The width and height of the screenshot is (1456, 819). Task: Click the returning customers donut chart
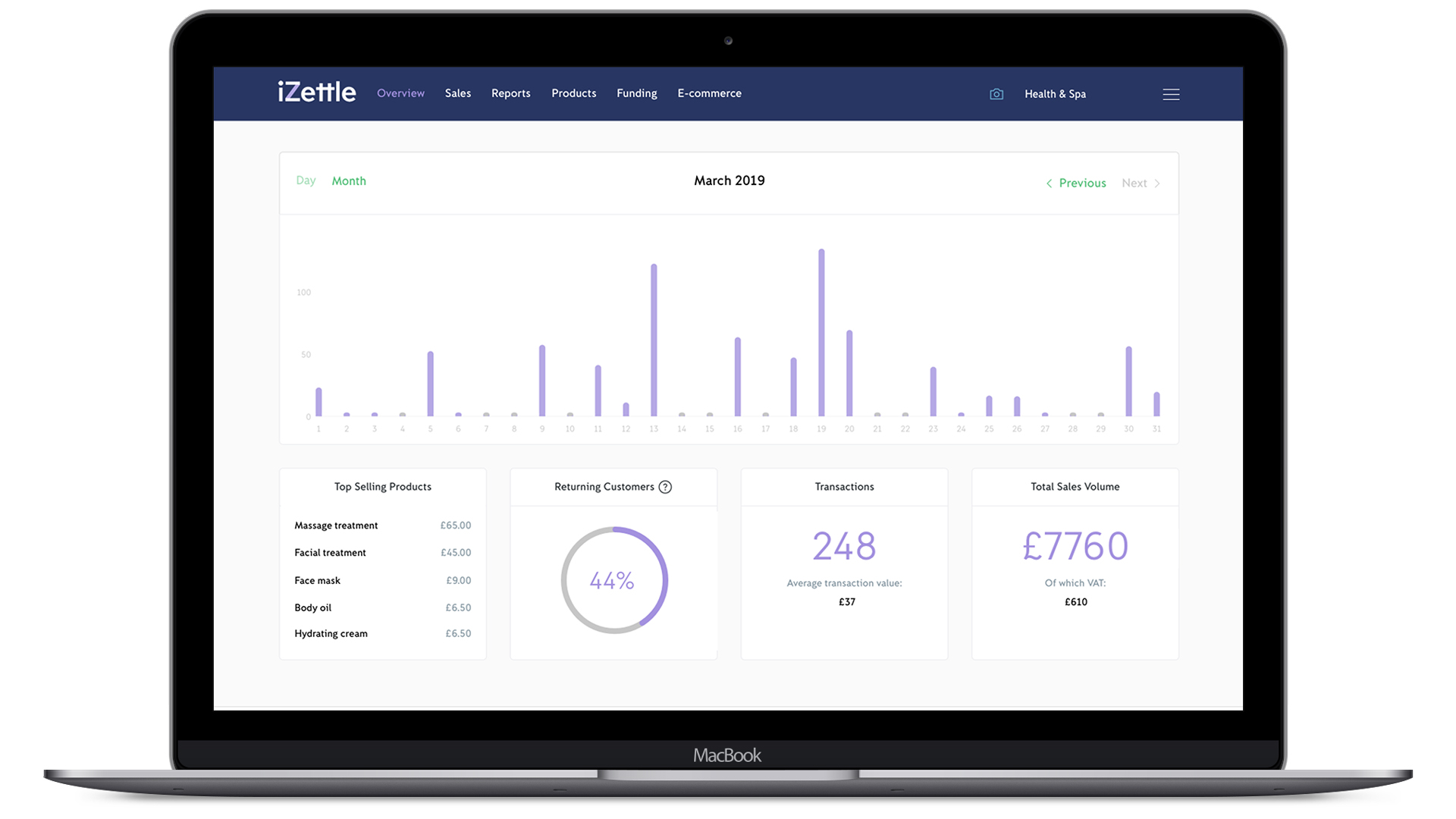pos(613,579)
